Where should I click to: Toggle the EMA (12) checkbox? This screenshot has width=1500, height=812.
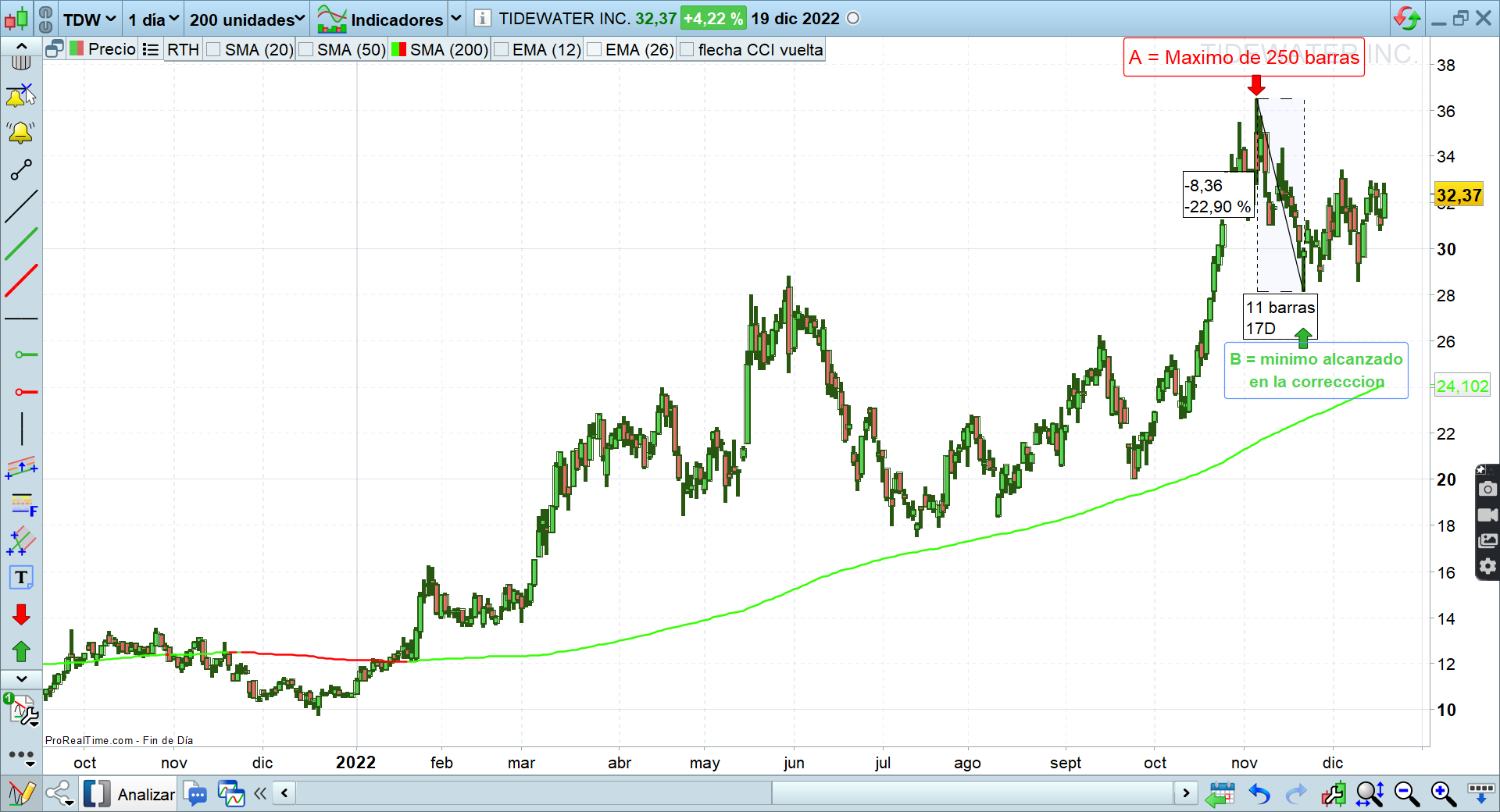502,49
